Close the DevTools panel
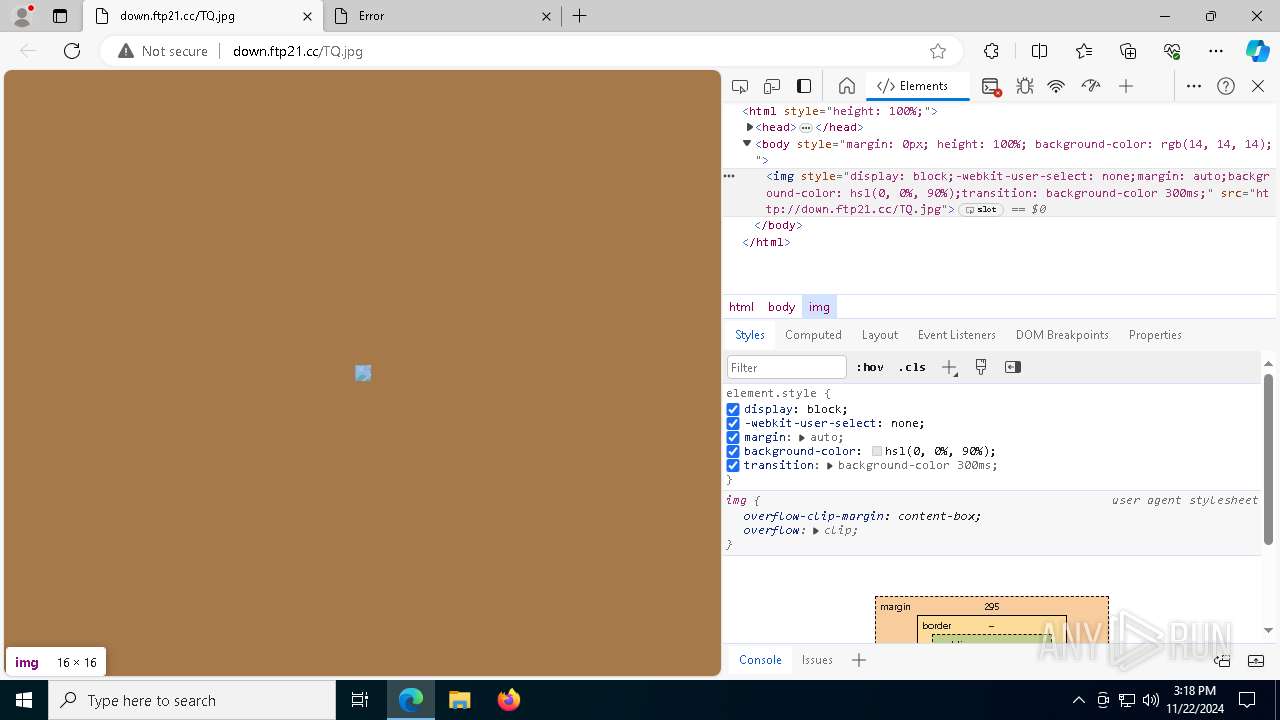This screenshot has width=1280, height=720. coord(1258,86)
